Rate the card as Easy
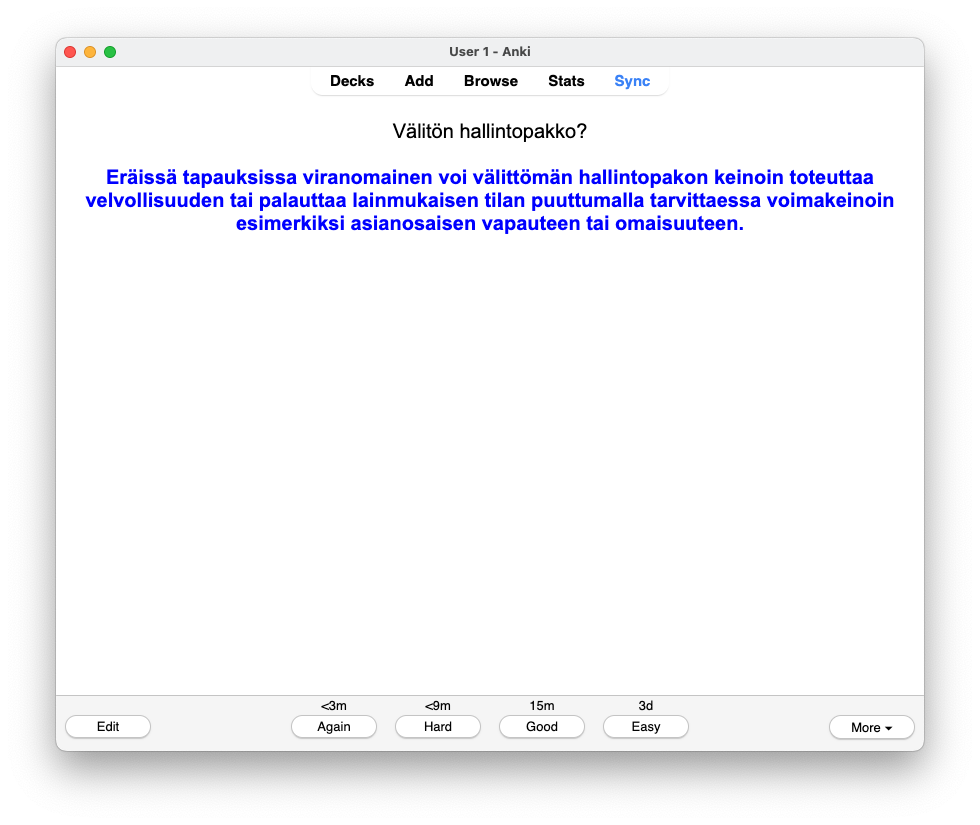The image size is (980, 825). pos(646,727)
